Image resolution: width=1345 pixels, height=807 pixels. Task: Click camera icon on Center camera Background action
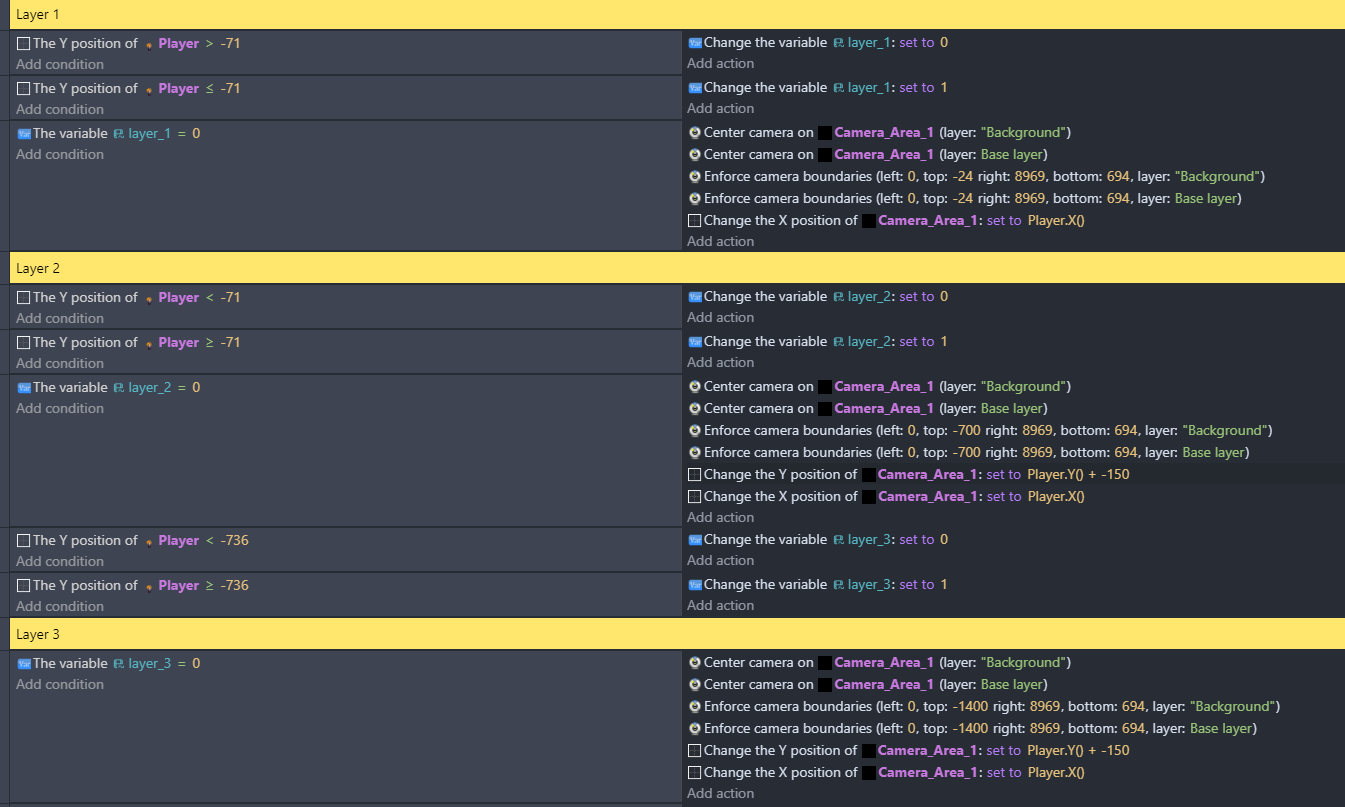pos(694,132)
